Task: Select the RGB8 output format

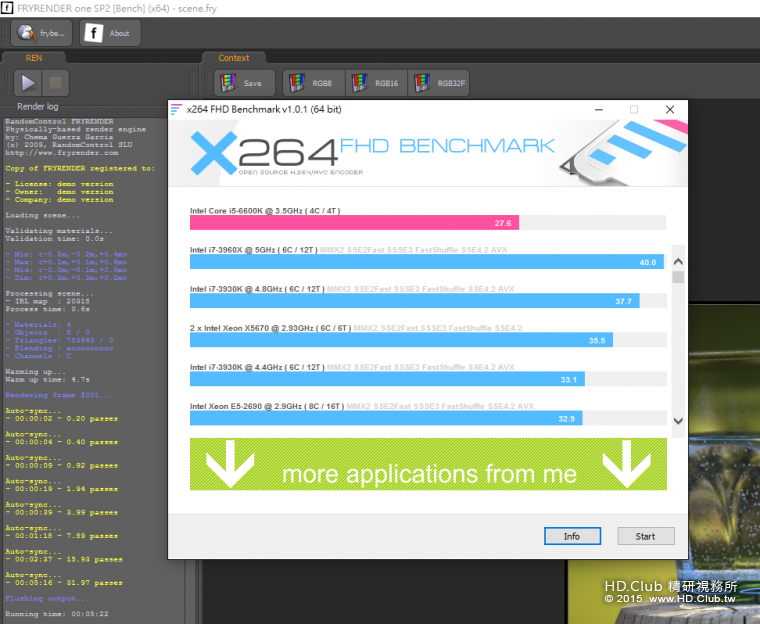Action: coord(312,83)
